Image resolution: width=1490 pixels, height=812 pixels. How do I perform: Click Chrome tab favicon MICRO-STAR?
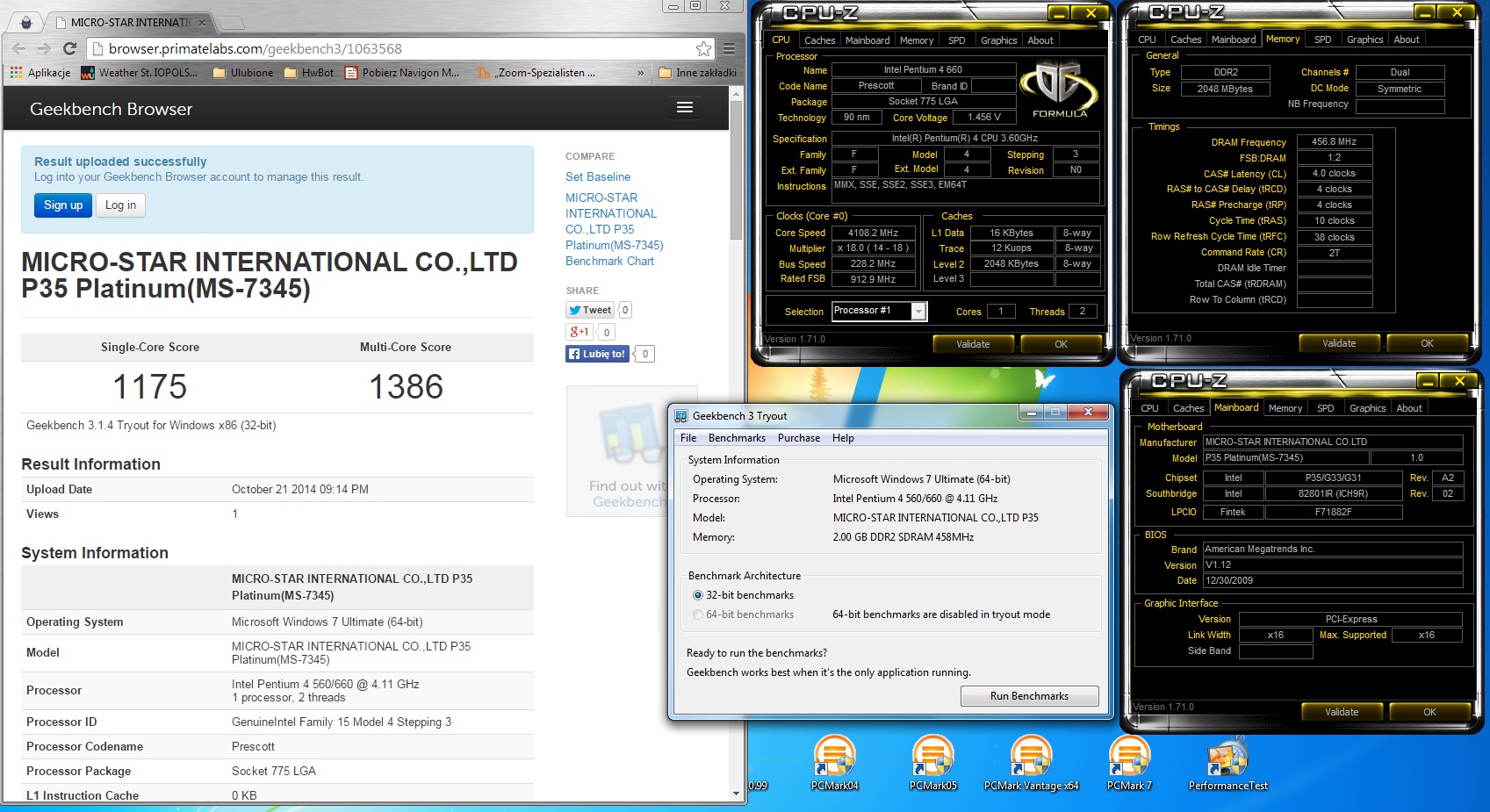[60, 23]
